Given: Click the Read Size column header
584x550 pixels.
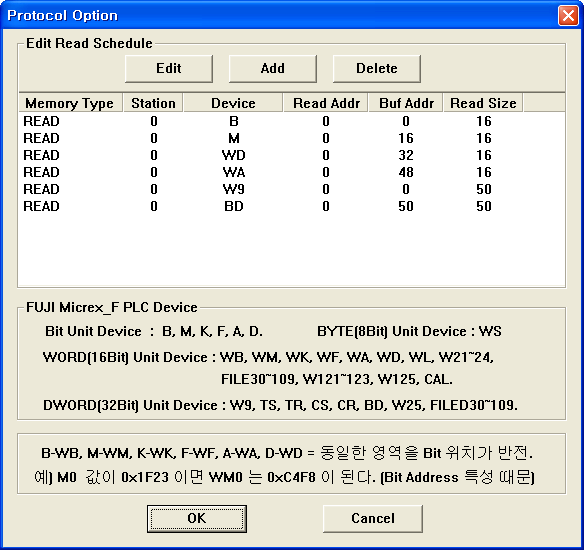Looking at the screenshot, I should (483, 103).
